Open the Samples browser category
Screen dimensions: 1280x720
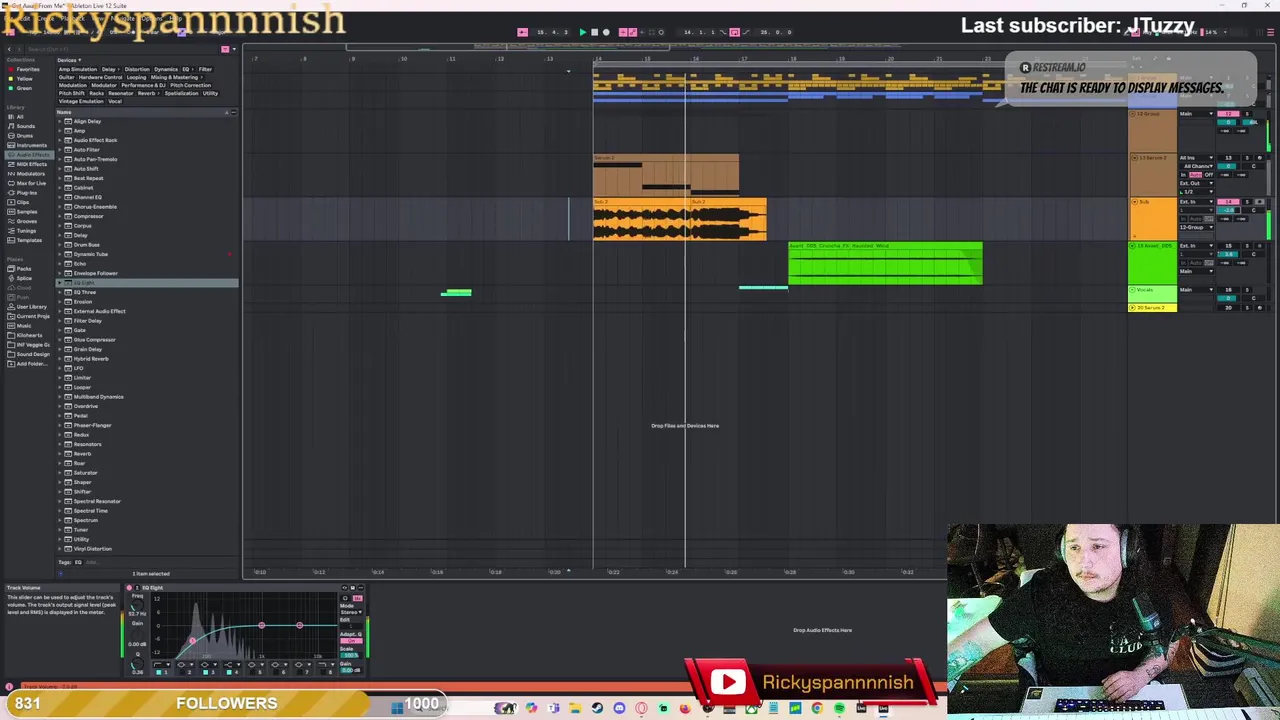click(27, 212)
